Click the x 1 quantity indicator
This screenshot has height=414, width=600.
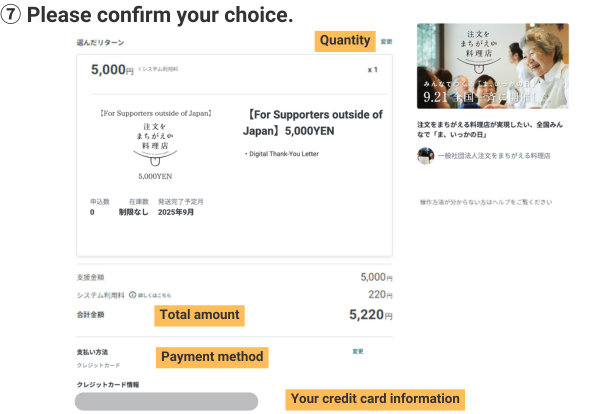pyautogui.click(x=372, y=70)
